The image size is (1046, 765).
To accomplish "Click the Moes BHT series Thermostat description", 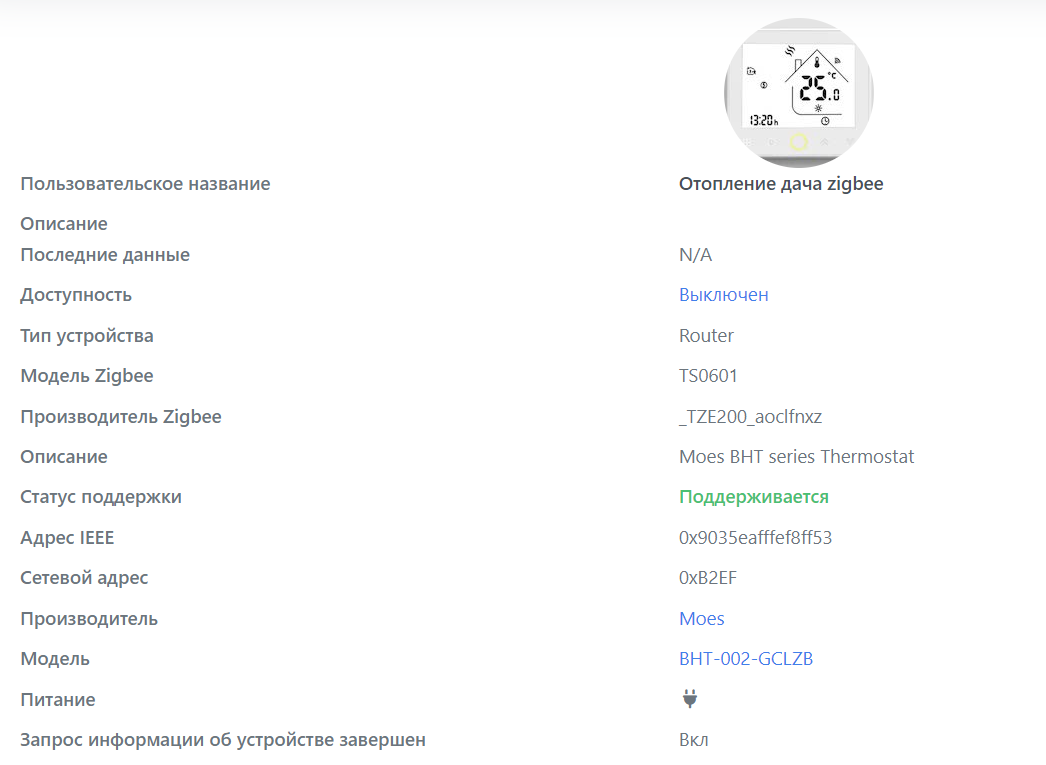I will pyautogui.click(x=797, y=456).
